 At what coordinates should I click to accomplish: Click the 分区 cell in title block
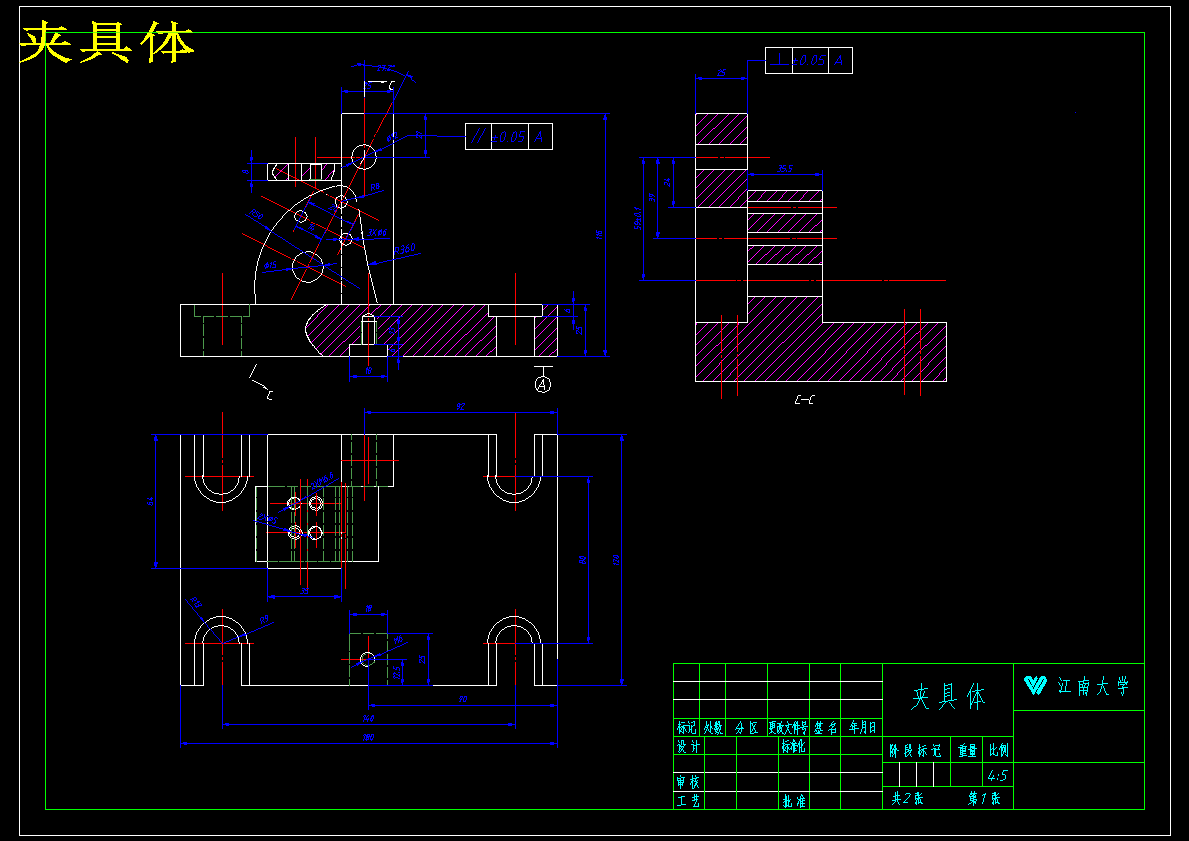click(747, 728)
